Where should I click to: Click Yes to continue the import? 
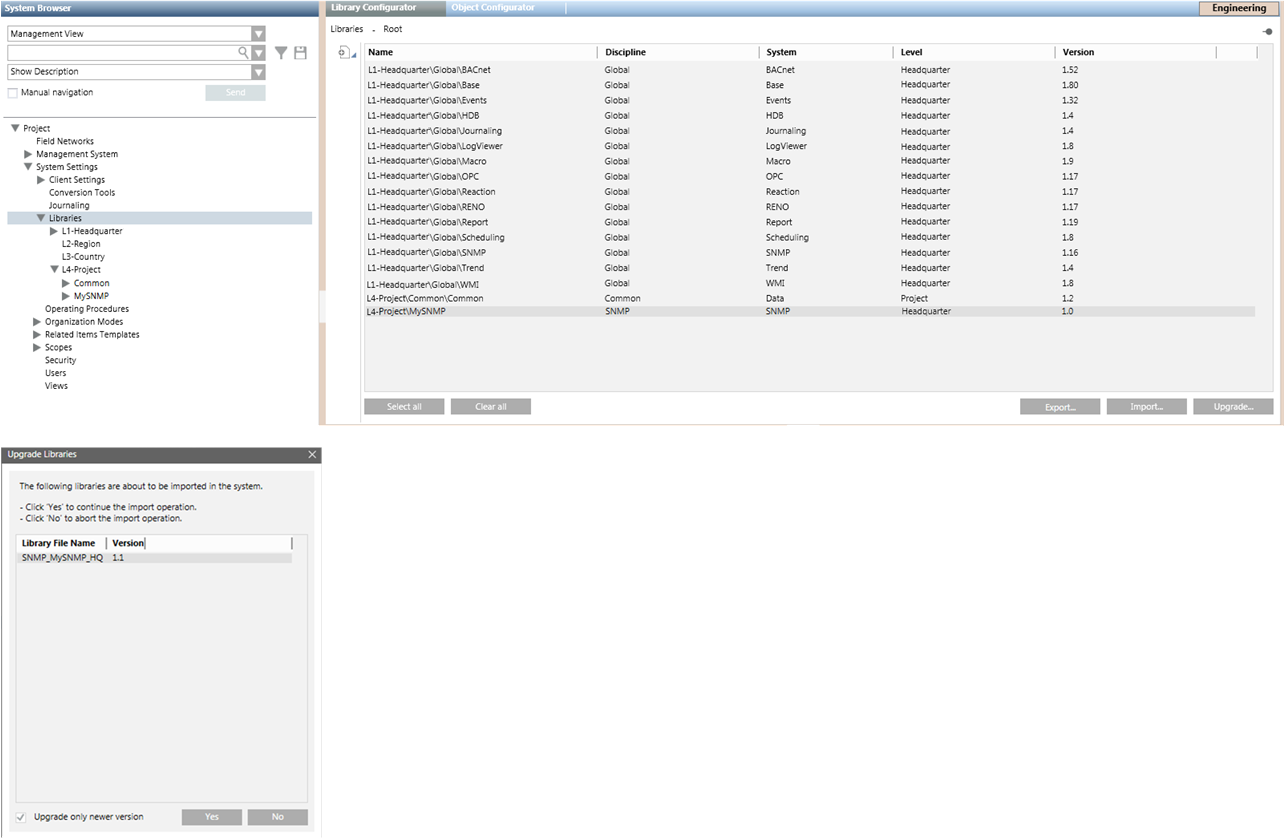(x=212, y=817)
